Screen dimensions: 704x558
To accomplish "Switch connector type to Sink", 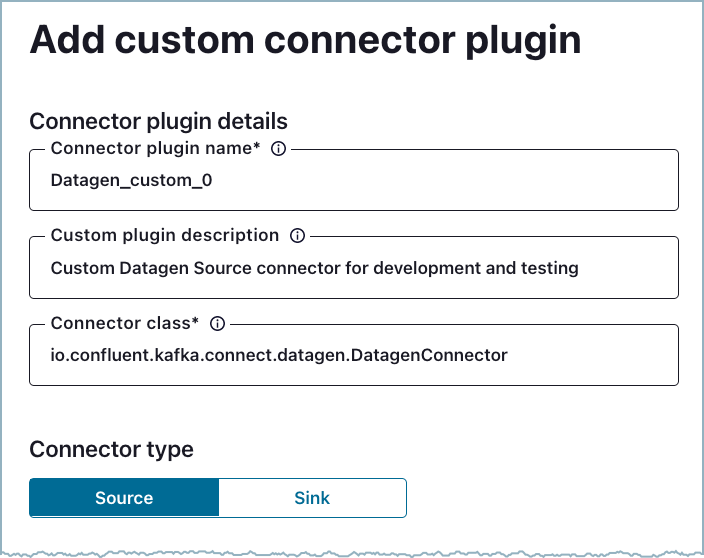I will click(x=312, y=498).
